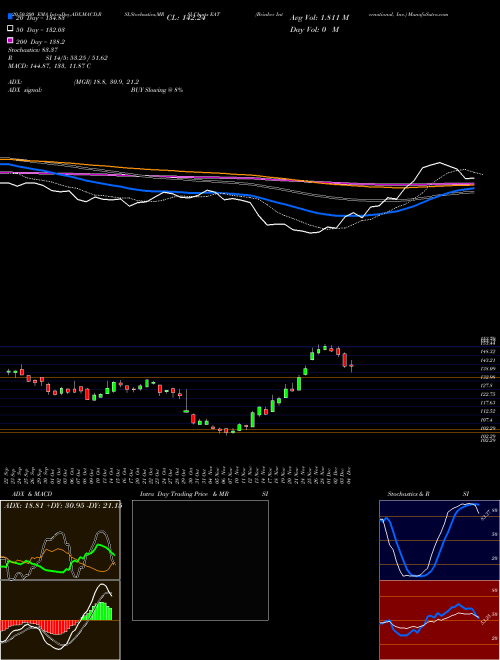
Task: Open the MACD histogram chart panel
Action: pos(60,620)
